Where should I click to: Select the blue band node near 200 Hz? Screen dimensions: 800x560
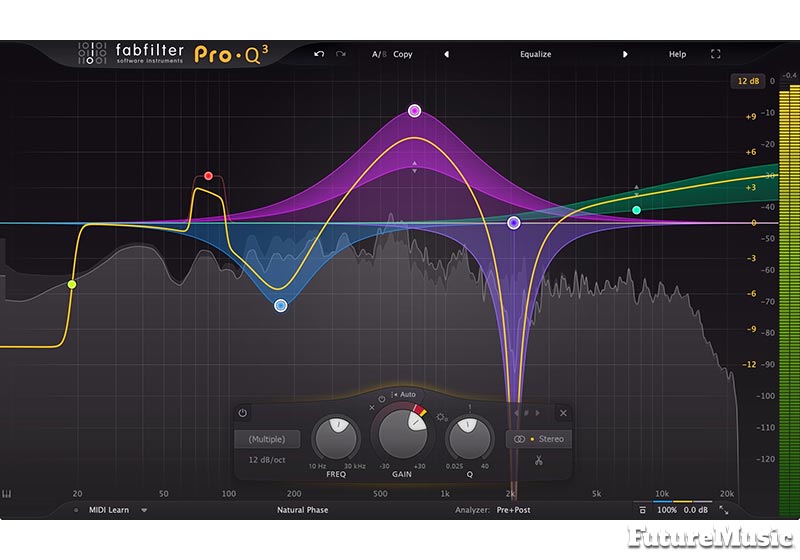coord(281,306)
